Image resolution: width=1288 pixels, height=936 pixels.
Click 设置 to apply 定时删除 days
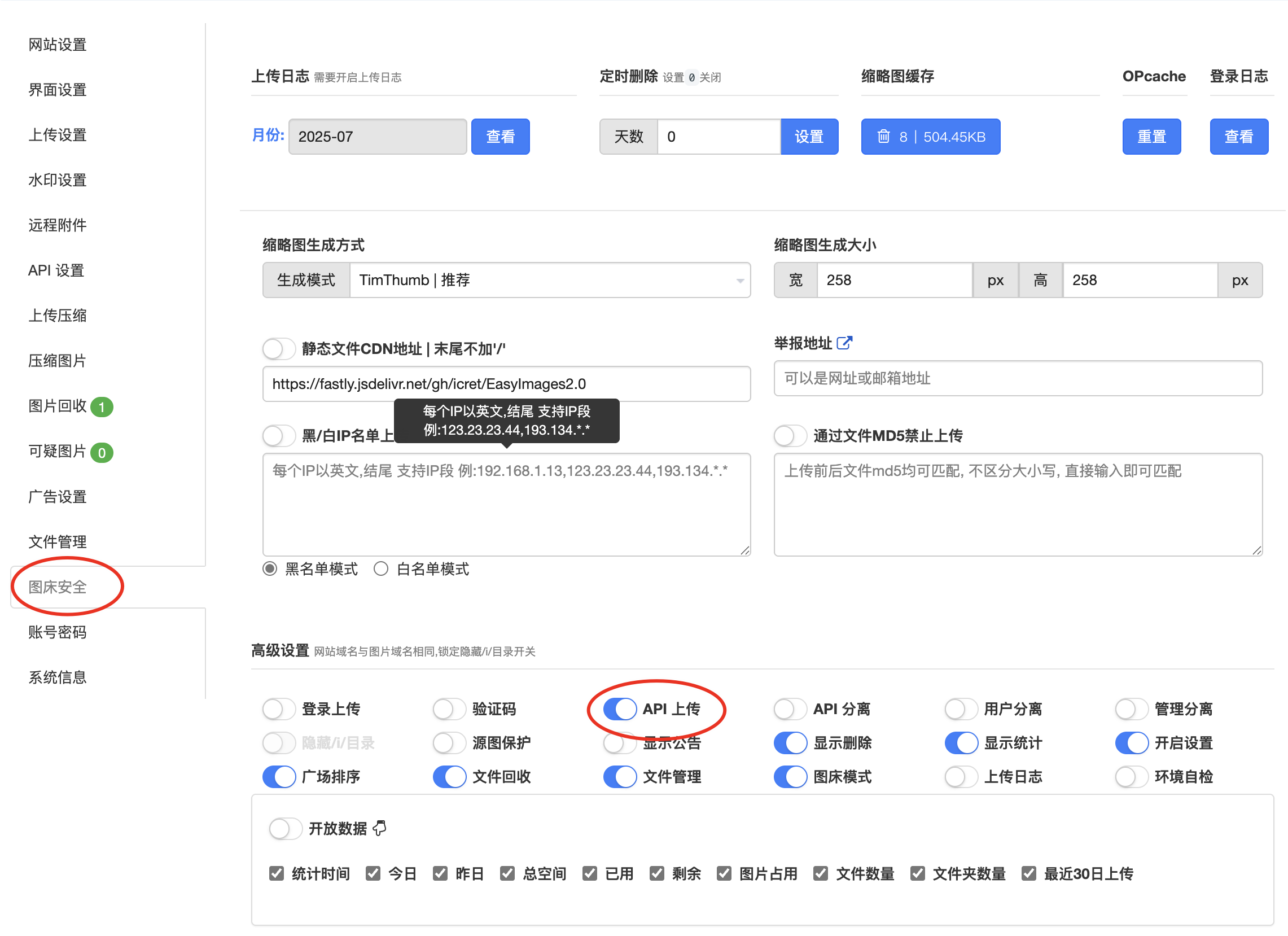coord(809,136)
